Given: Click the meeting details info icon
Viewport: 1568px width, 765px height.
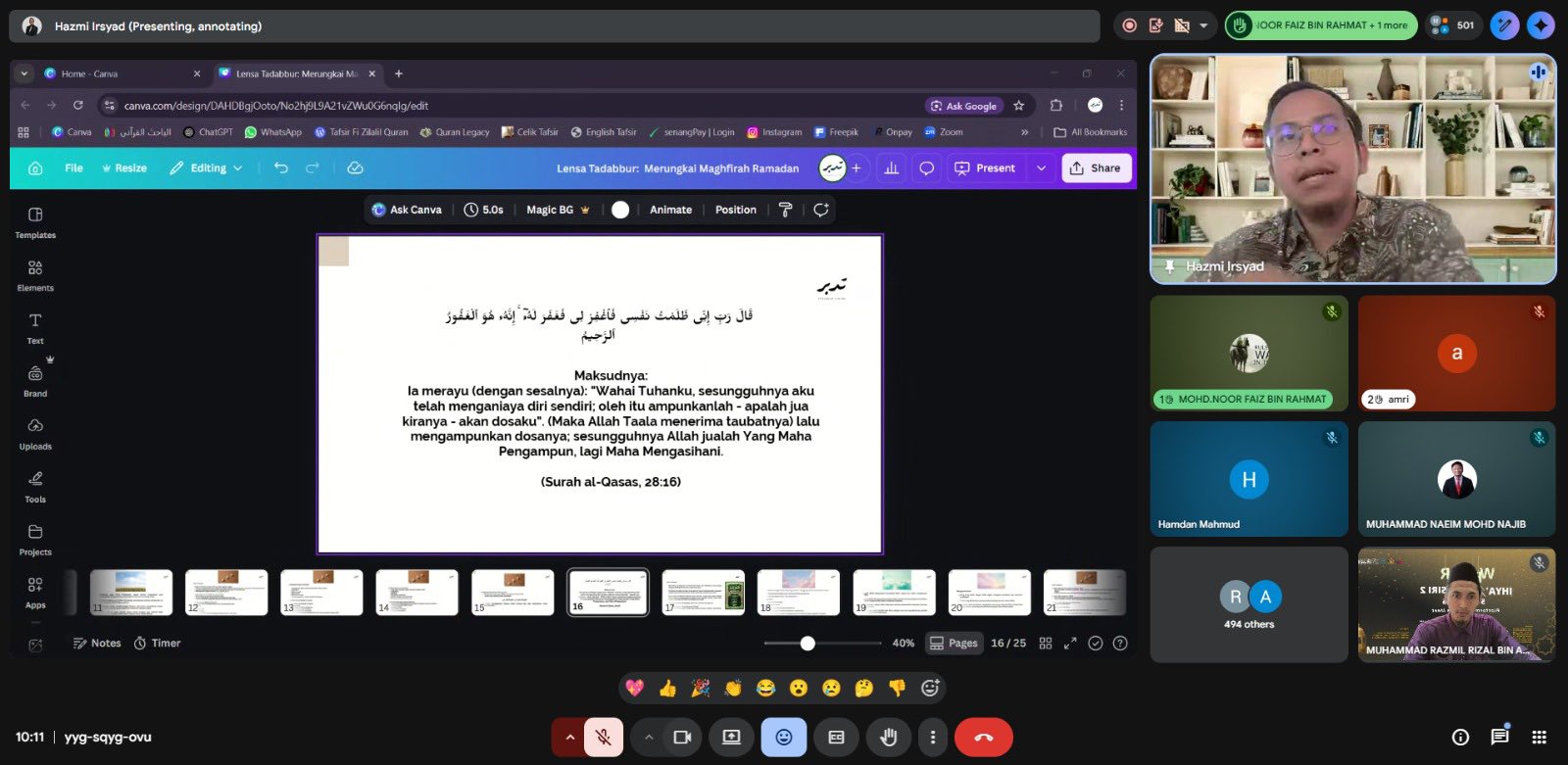Looking at the screenshot, I should tap(1460, 738).
